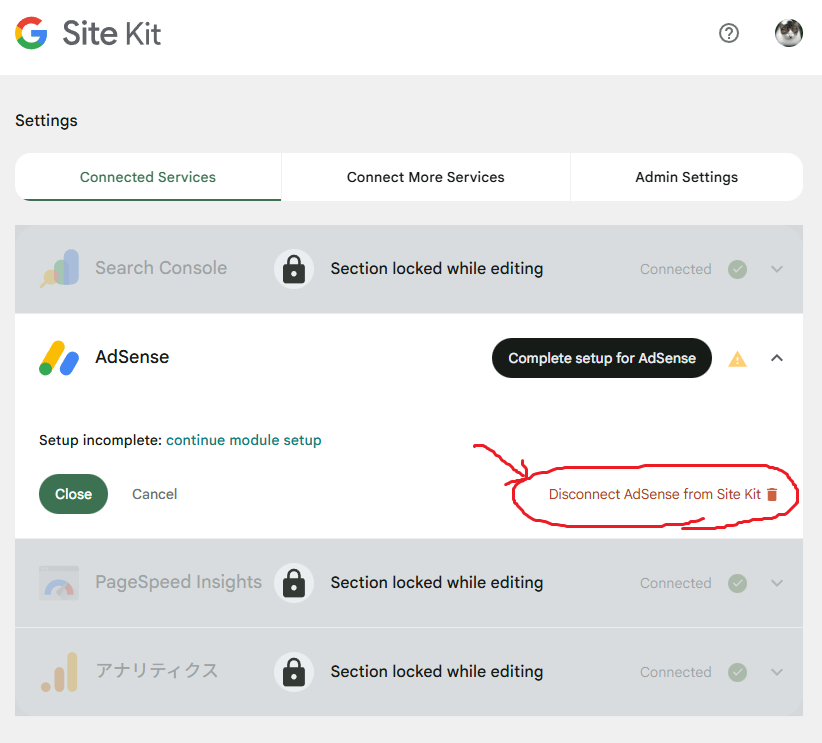
Task: Click the lock icon in Search Console row
Action: tap(294, 269)
